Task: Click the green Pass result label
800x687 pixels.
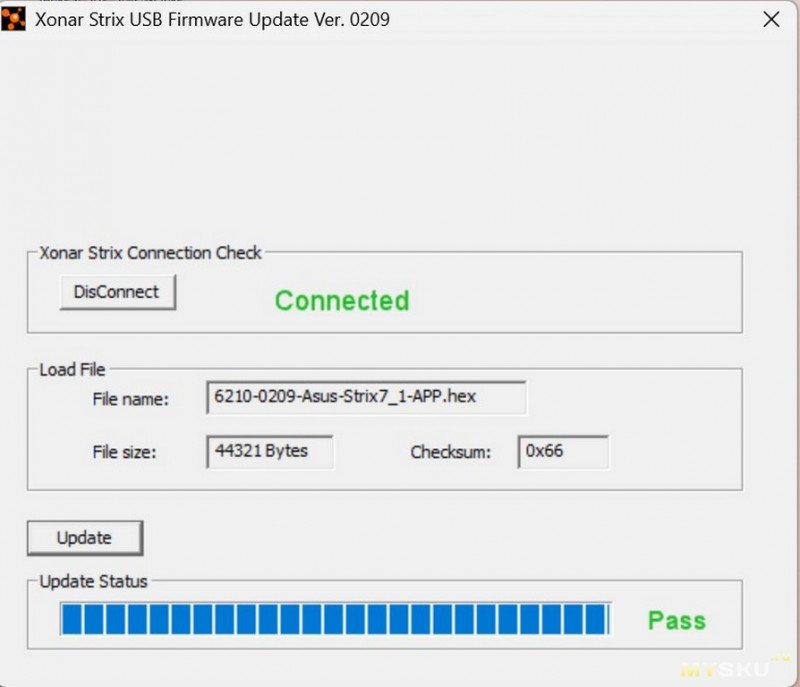Action: [x=676, y=620]
